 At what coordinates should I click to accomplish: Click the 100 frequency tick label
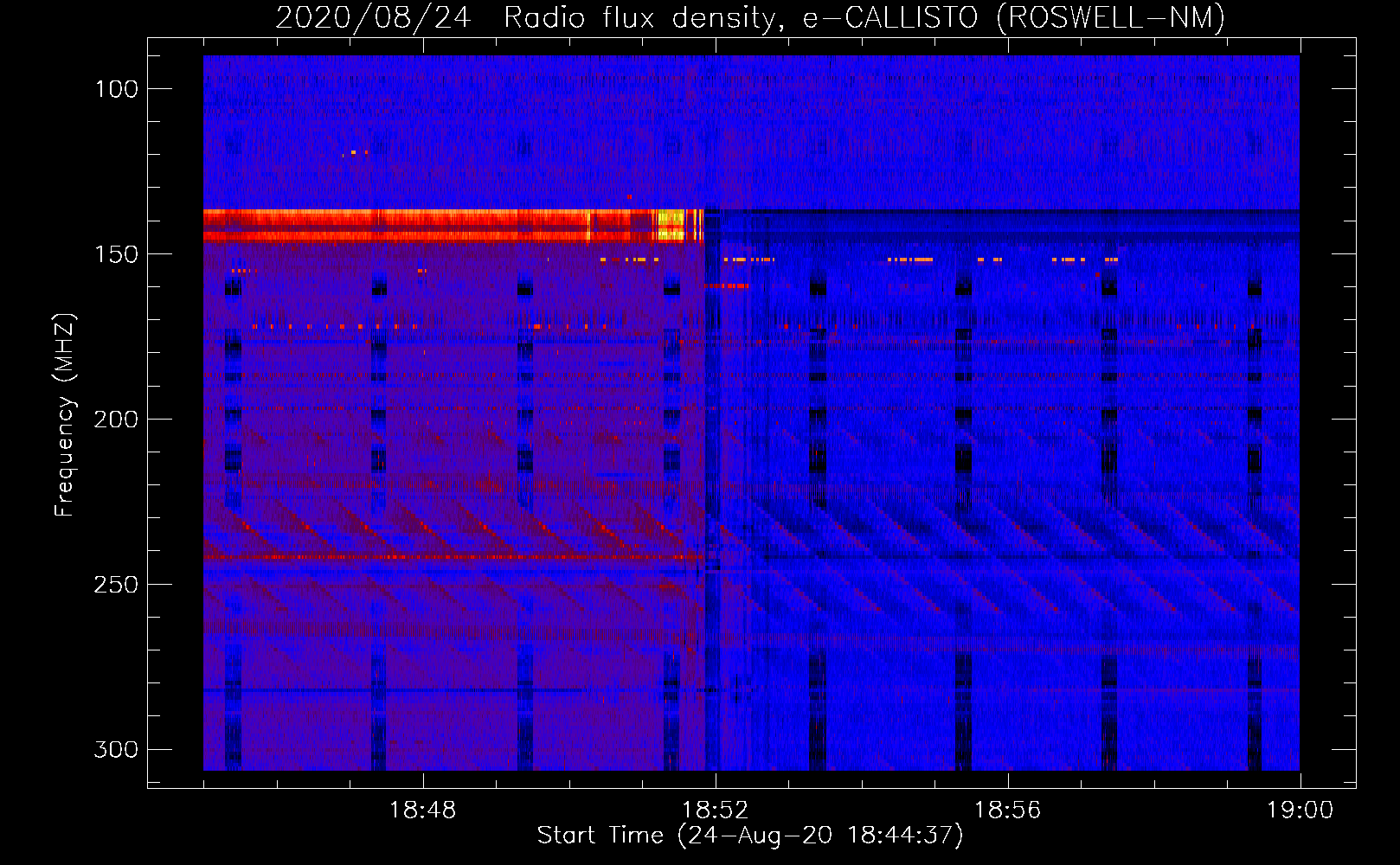coord(116,89)
